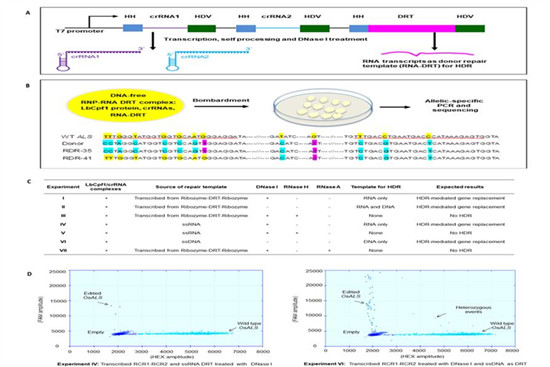
Task: Click Edited OsALS label in left plot
Action: tap(92, 295)
